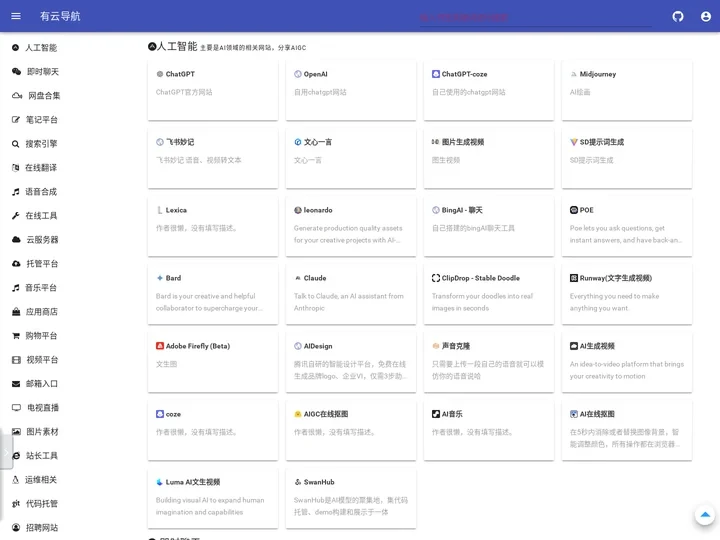Screen dimensions: 720x540
Task: Open the OpenAI card
Action: pos(351,90)
